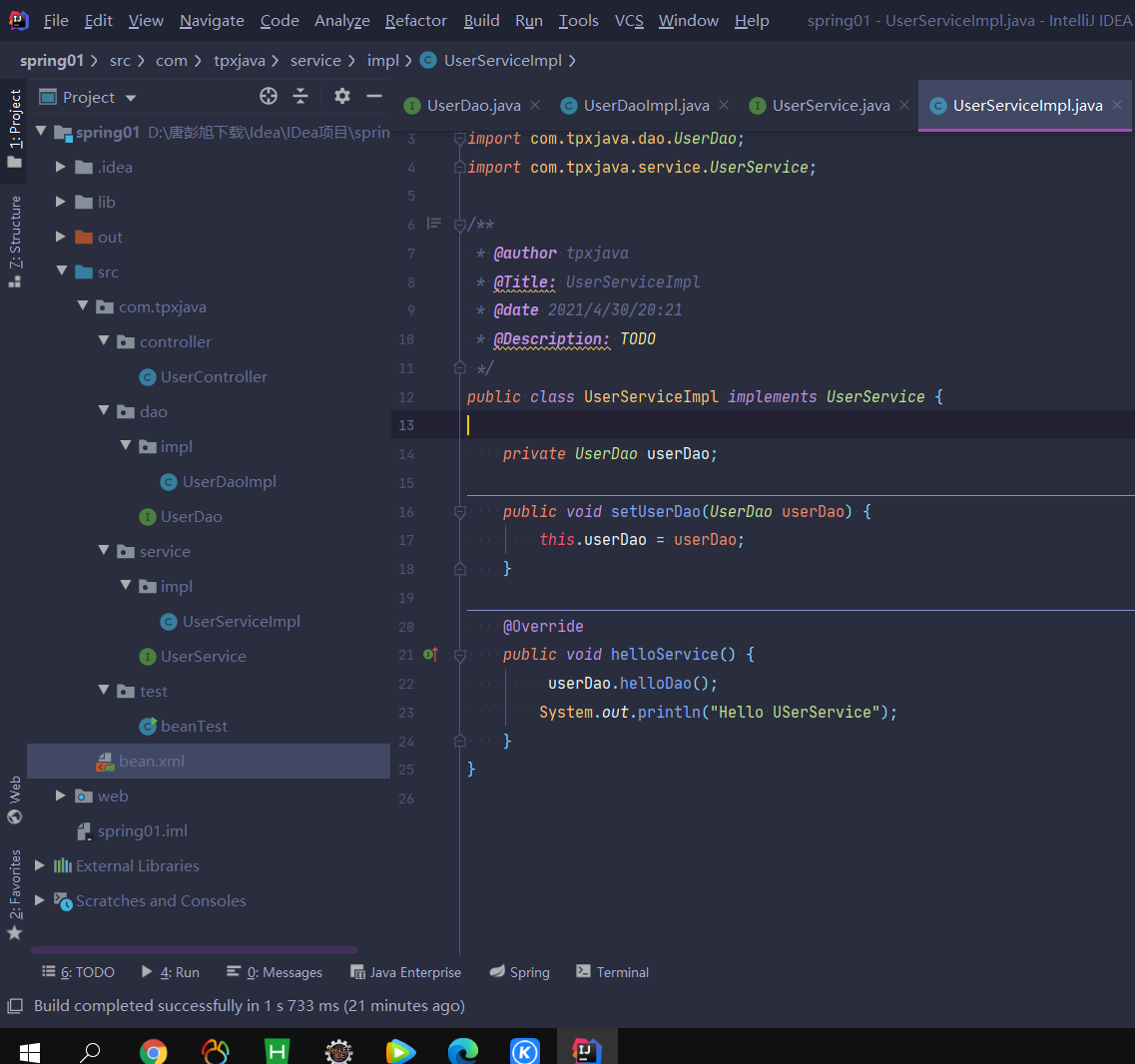Expand External Libraries node
Image resolution: width=1135 pixels, height=1064 pixels.
coord(40,865)
